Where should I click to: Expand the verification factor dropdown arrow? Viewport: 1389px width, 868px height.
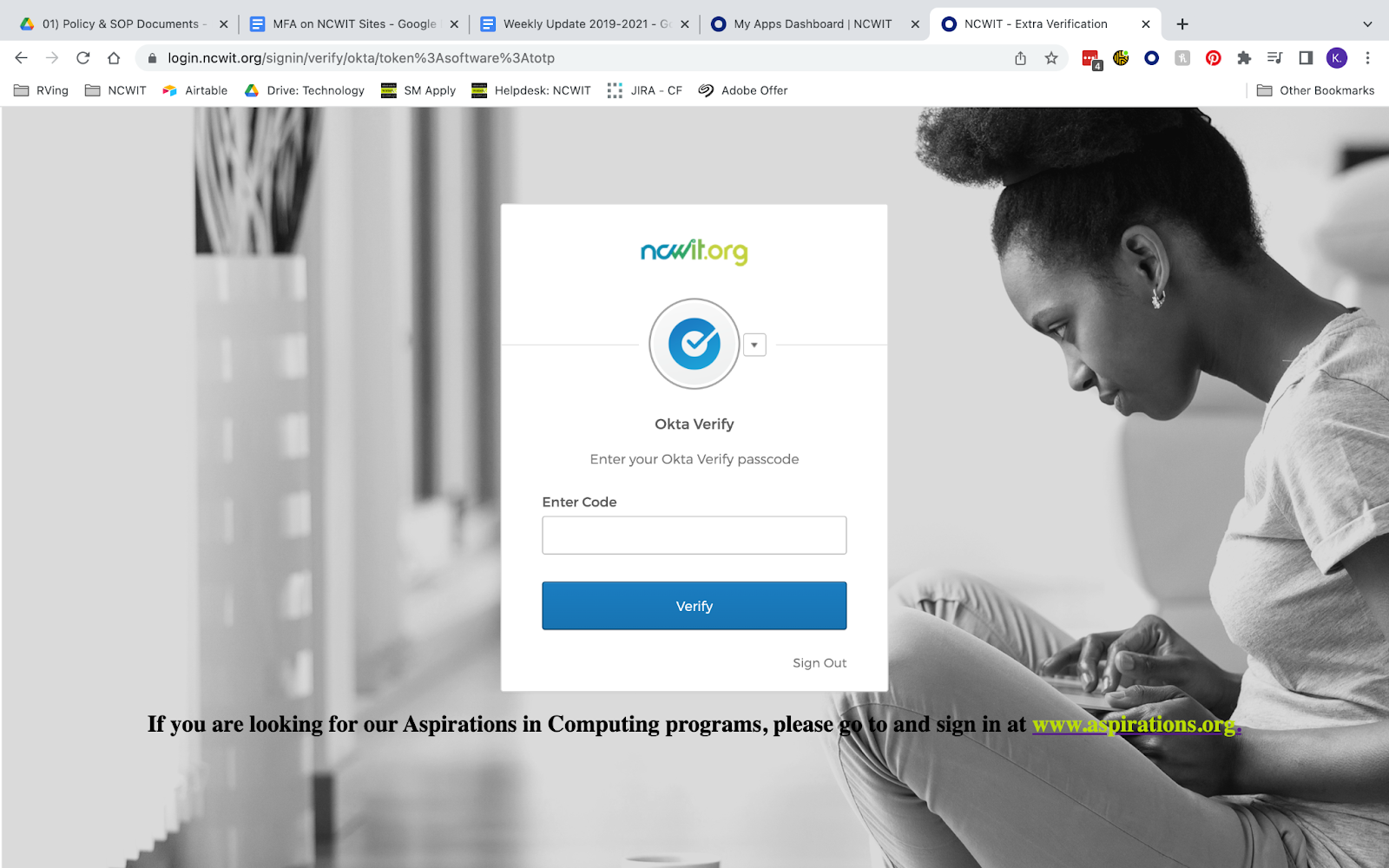(x=754, y=345)
